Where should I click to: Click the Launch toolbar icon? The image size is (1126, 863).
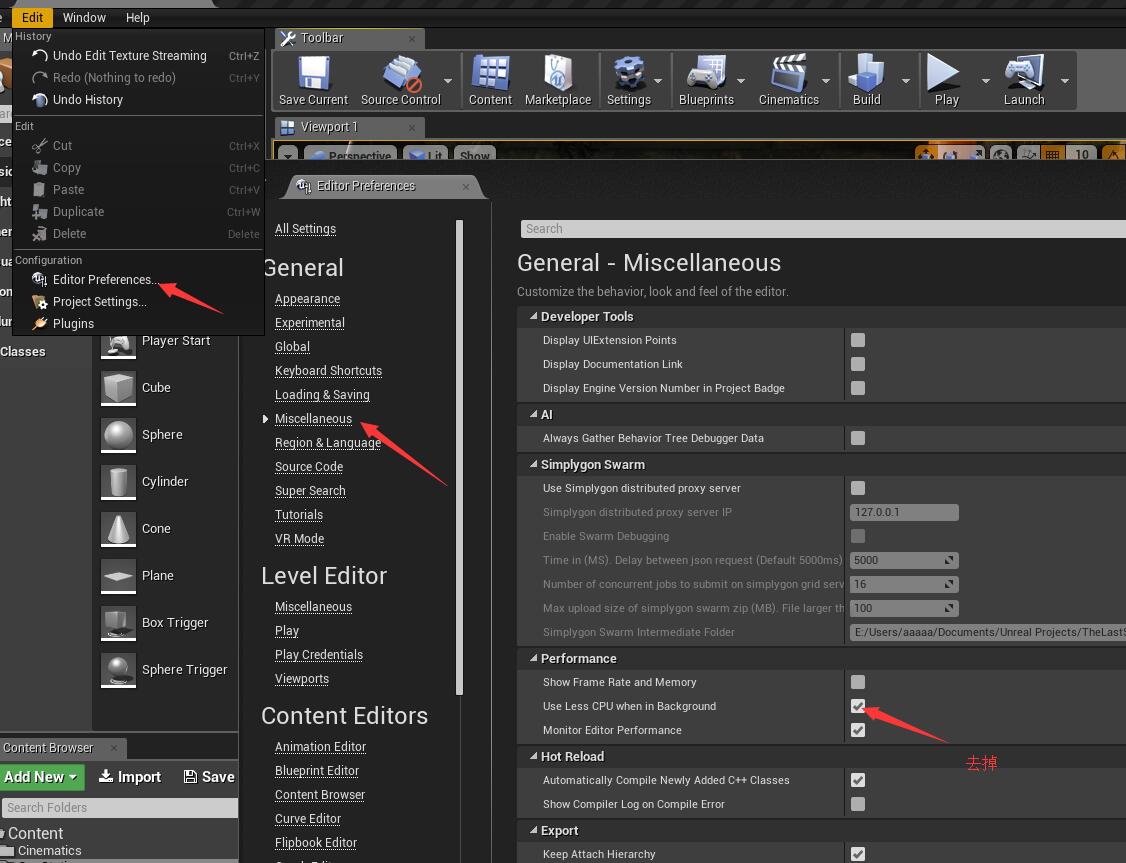coord(1024,73)
